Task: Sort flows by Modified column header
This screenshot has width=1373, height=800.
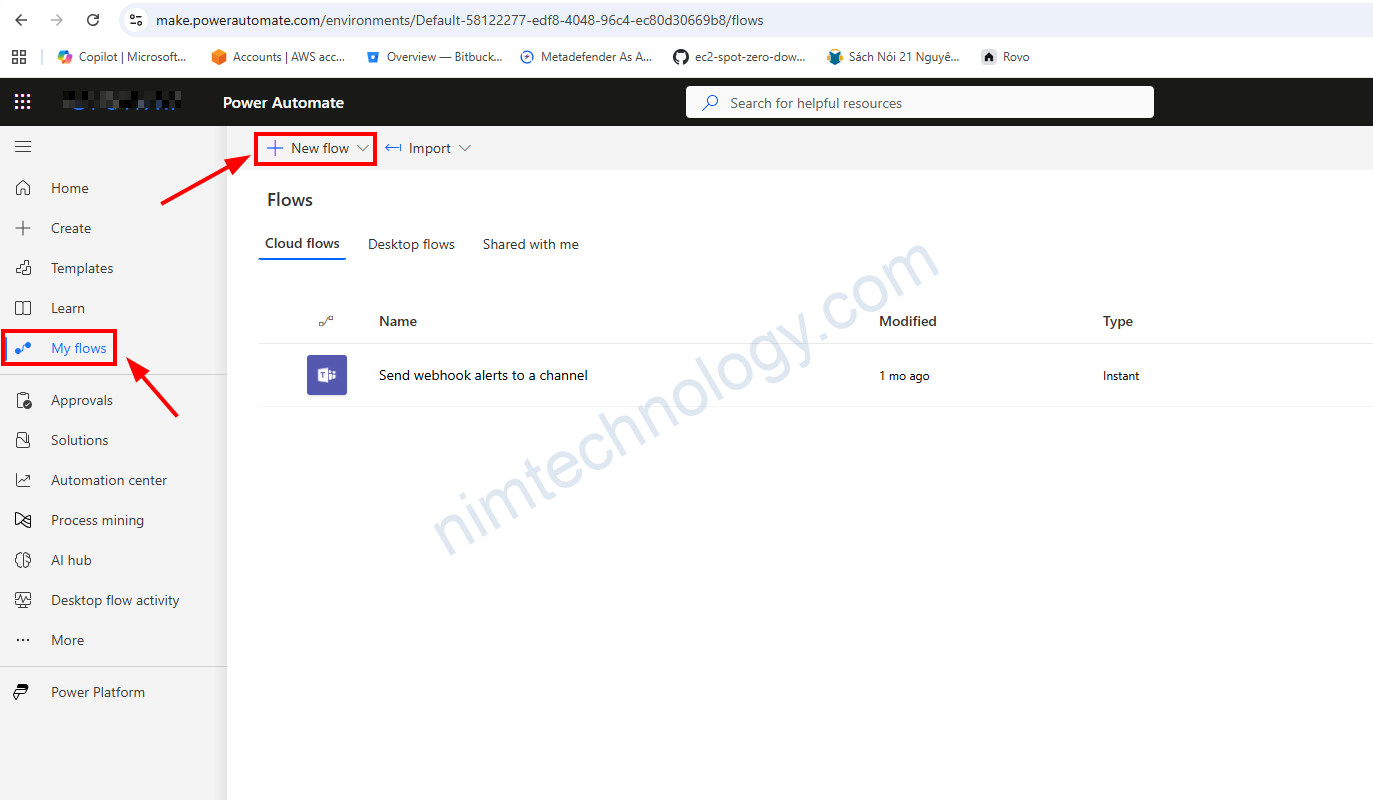Action: (x=907, y=321)
